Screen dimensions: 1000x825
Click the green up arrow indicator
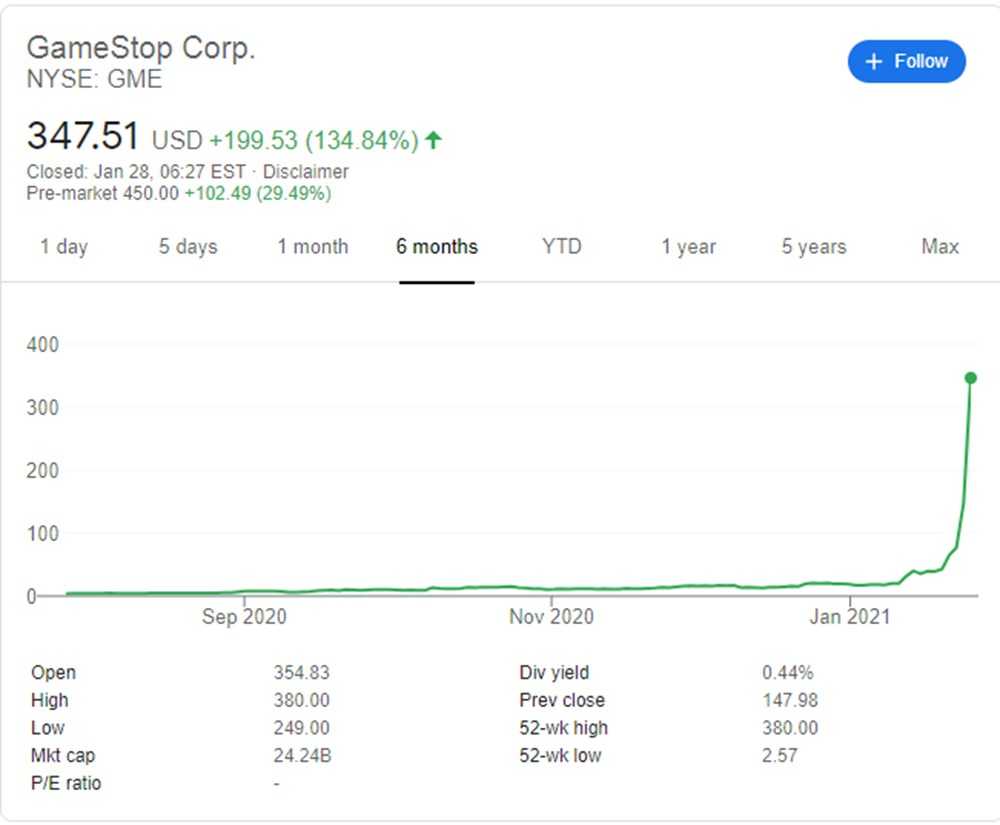(433, 141)
